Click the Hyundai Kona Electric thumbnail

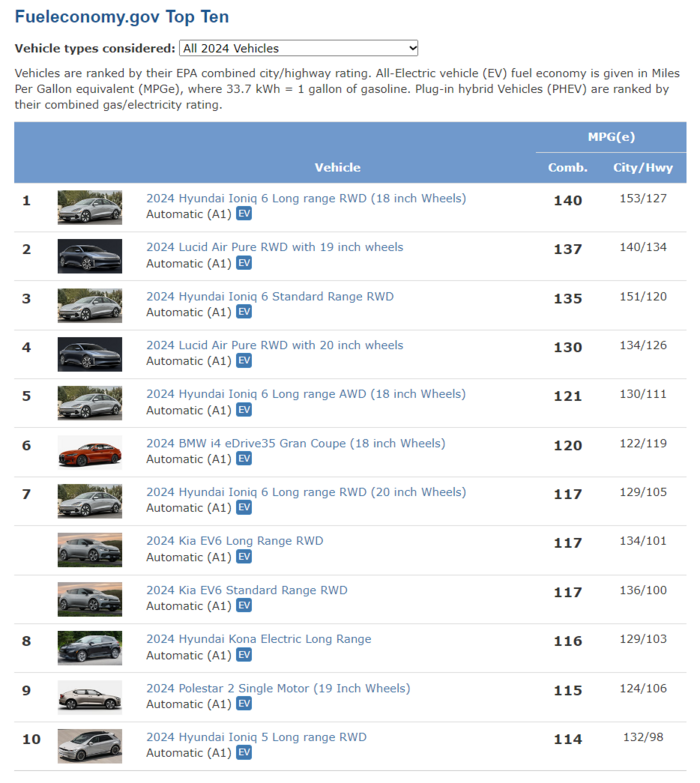[90, 648]
